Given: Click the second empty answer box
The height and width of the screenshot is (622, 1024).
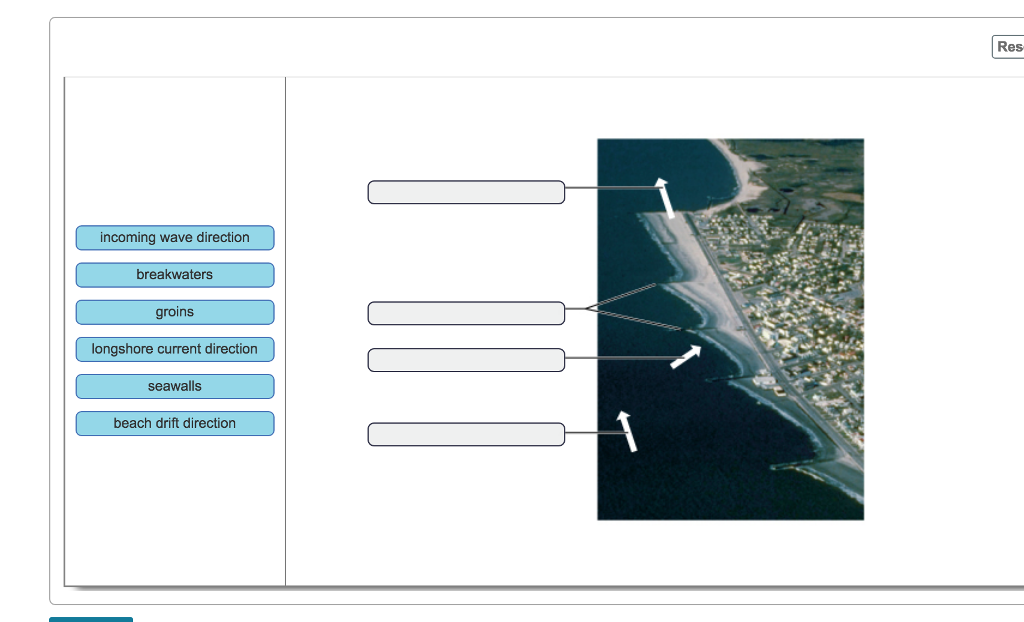Looking at the screenshot, I should pyautogui.click(x=466, y=312).
